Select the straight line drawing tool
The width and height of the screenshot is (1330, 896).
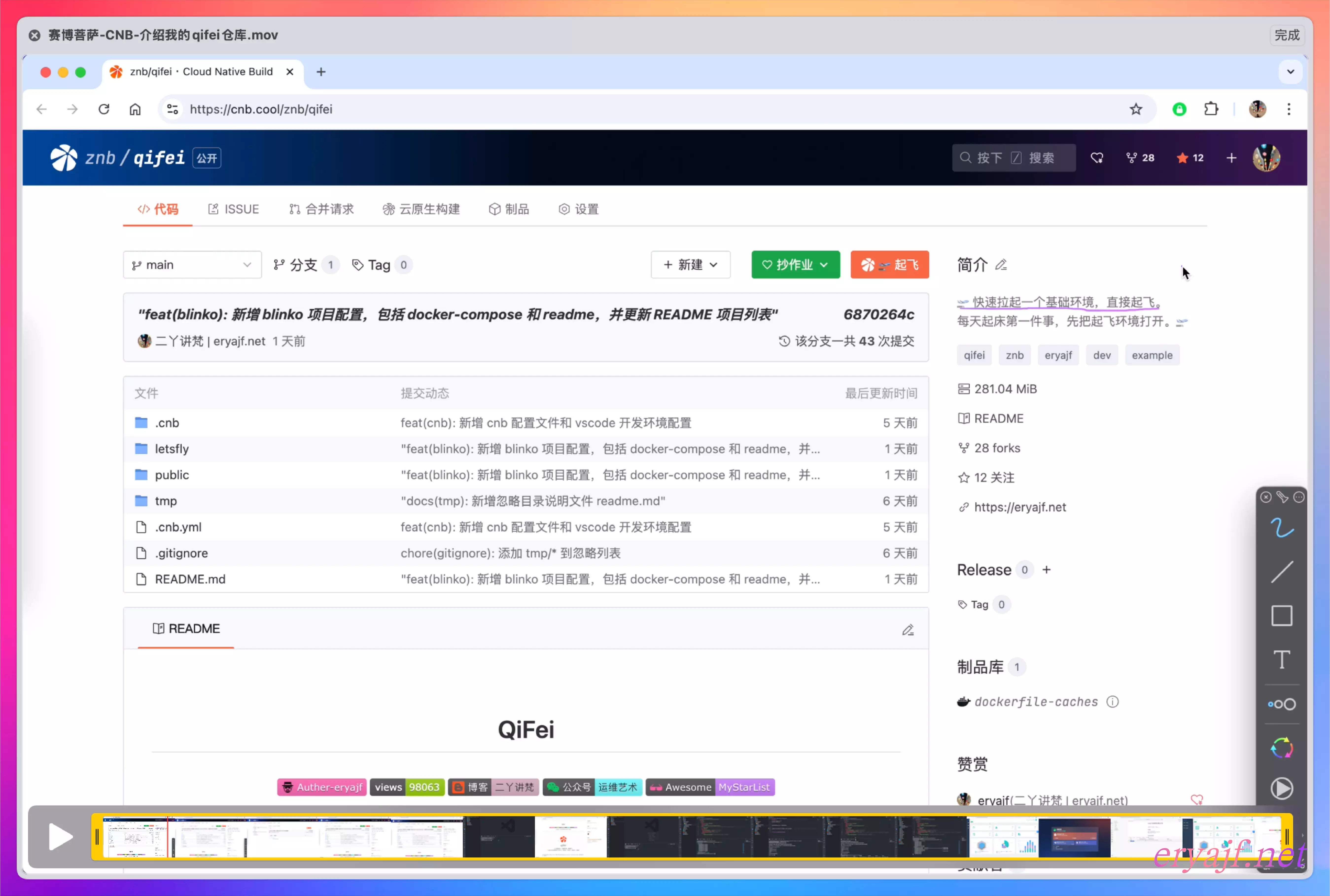coord(1281,572)
